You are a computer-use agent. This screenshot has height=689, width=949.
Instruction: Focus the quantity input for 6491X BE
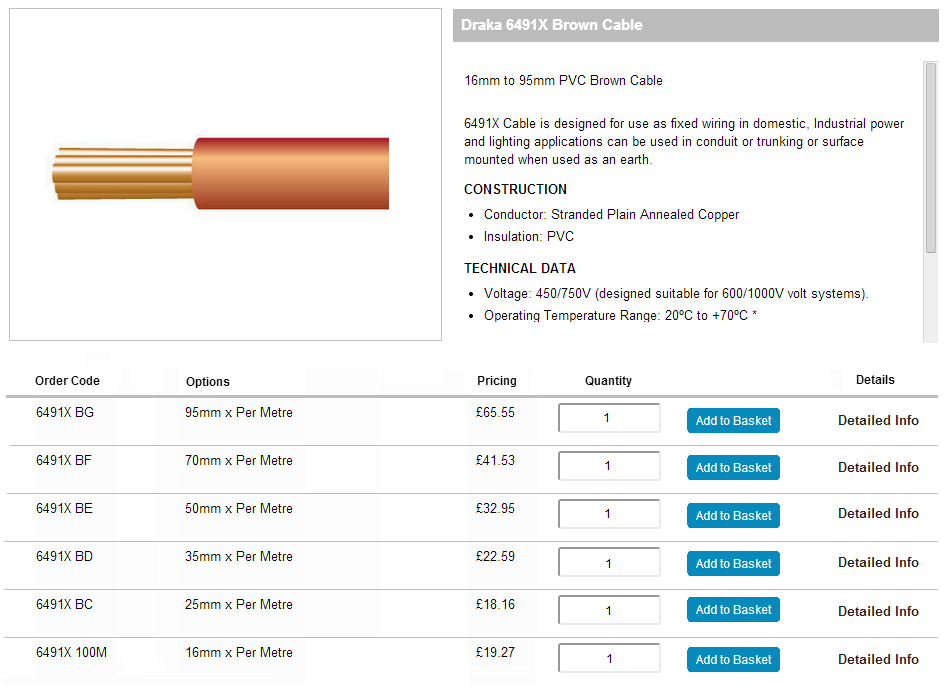[x=608, y=514]
